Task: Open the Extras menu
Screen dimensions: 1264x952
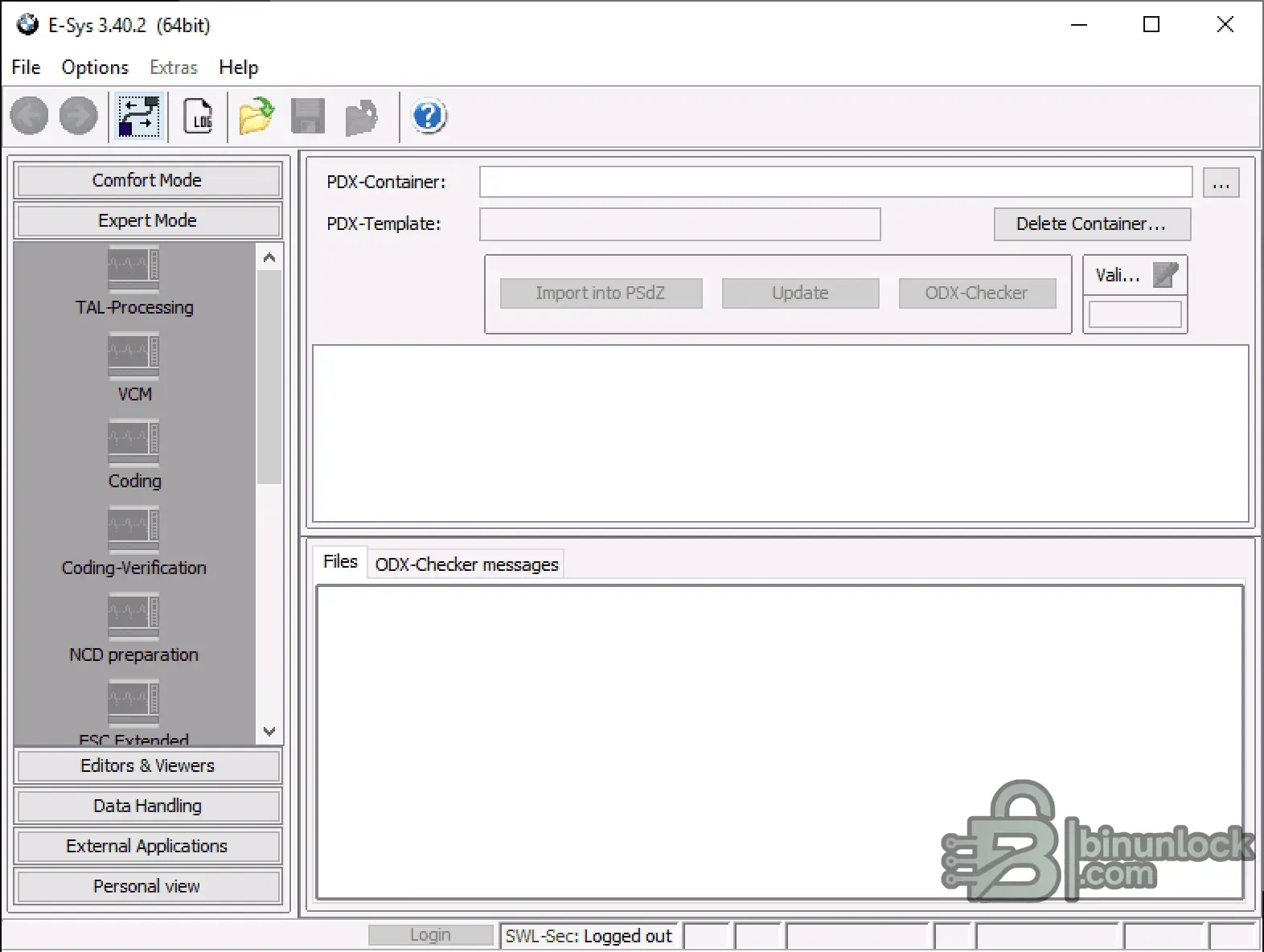Action: pos(174,68)
